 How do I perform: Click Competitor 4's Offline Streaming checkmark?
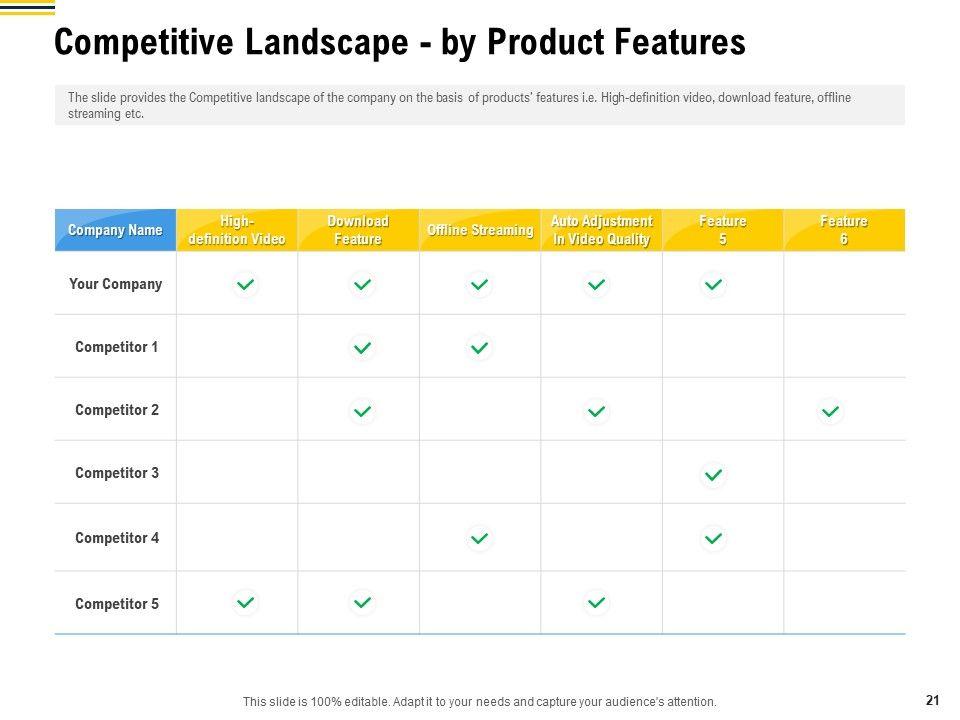pos(480,539)
